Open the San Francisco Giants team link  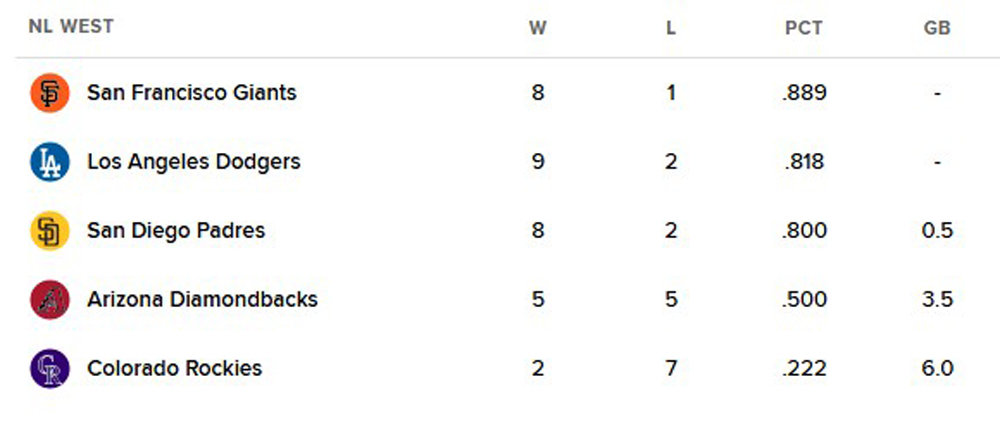[x=191, y=93]
